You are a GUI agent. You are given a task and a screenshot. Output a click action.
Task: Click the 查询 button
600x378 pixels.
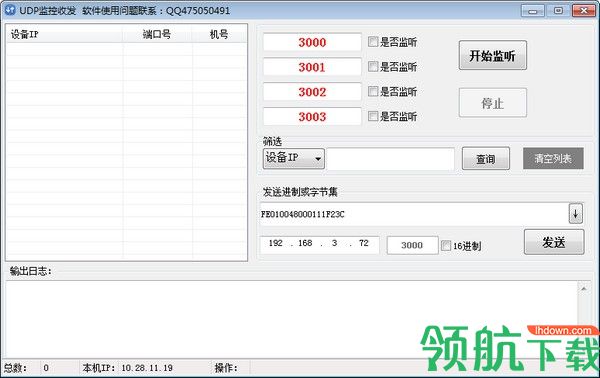click(x=486, y=158)
